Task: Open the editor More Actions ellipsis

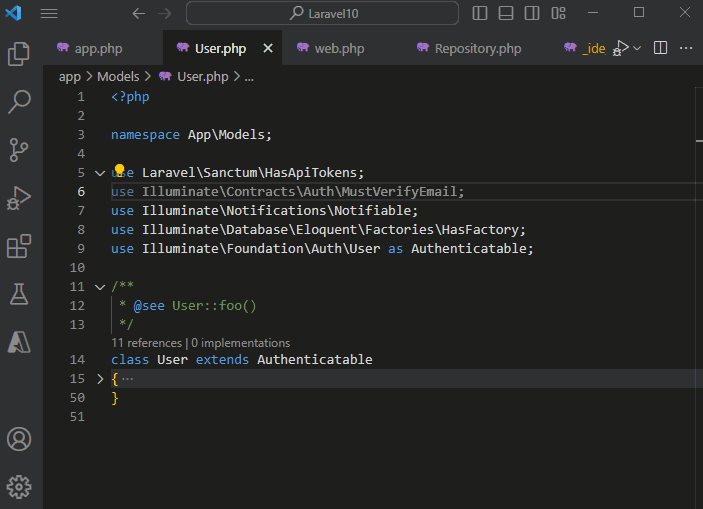Action: tap(686, 48)
